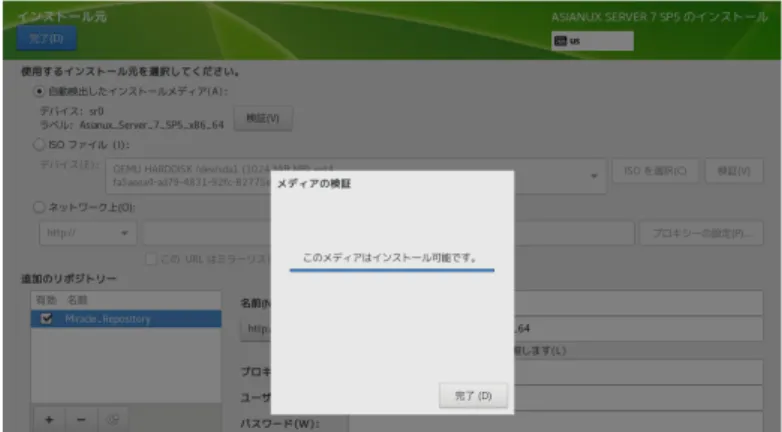Click the ISO を選択 button
This screenshot has height=432, width=782.
point(655,171)
